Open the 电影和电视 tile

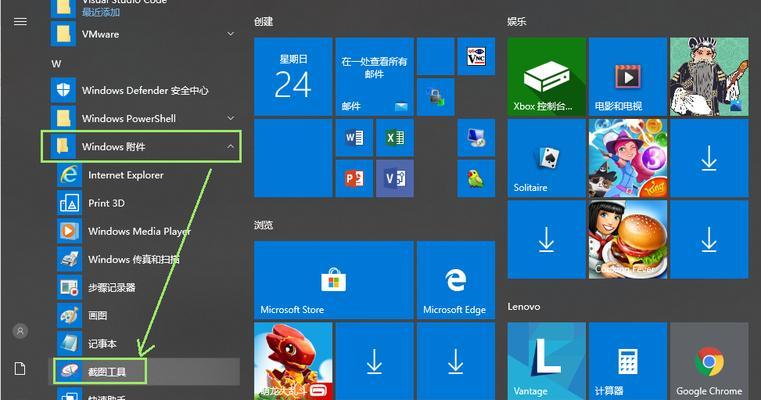click(628, 77)
